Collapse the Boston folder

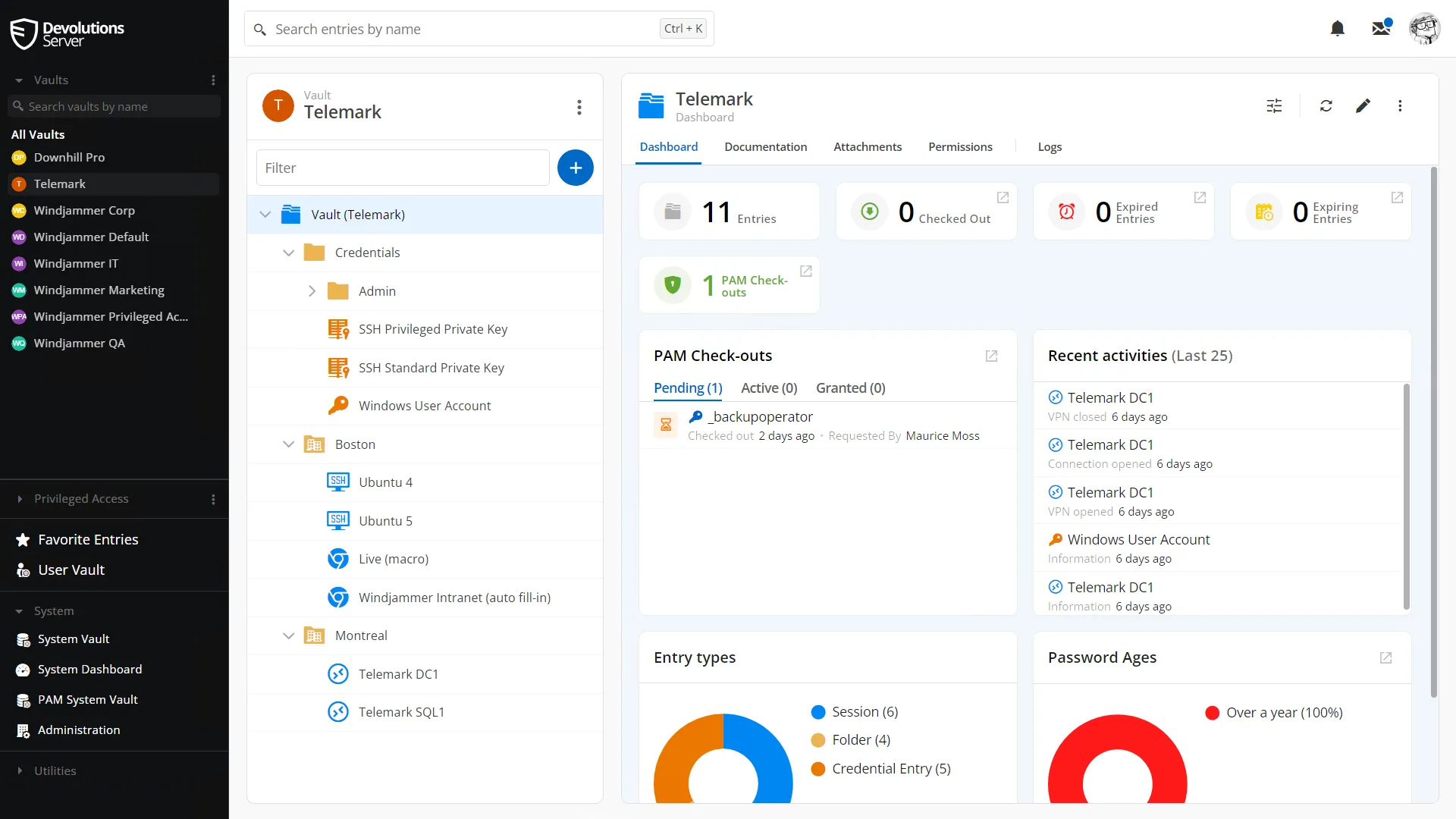tap(289, 444)
